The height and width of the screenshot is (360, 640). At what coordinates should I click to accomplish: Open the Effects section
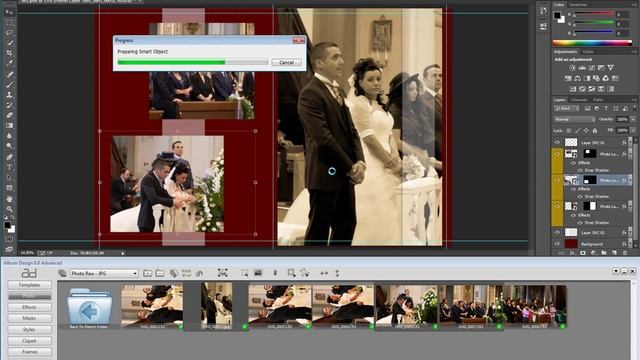tap(29, 307)
